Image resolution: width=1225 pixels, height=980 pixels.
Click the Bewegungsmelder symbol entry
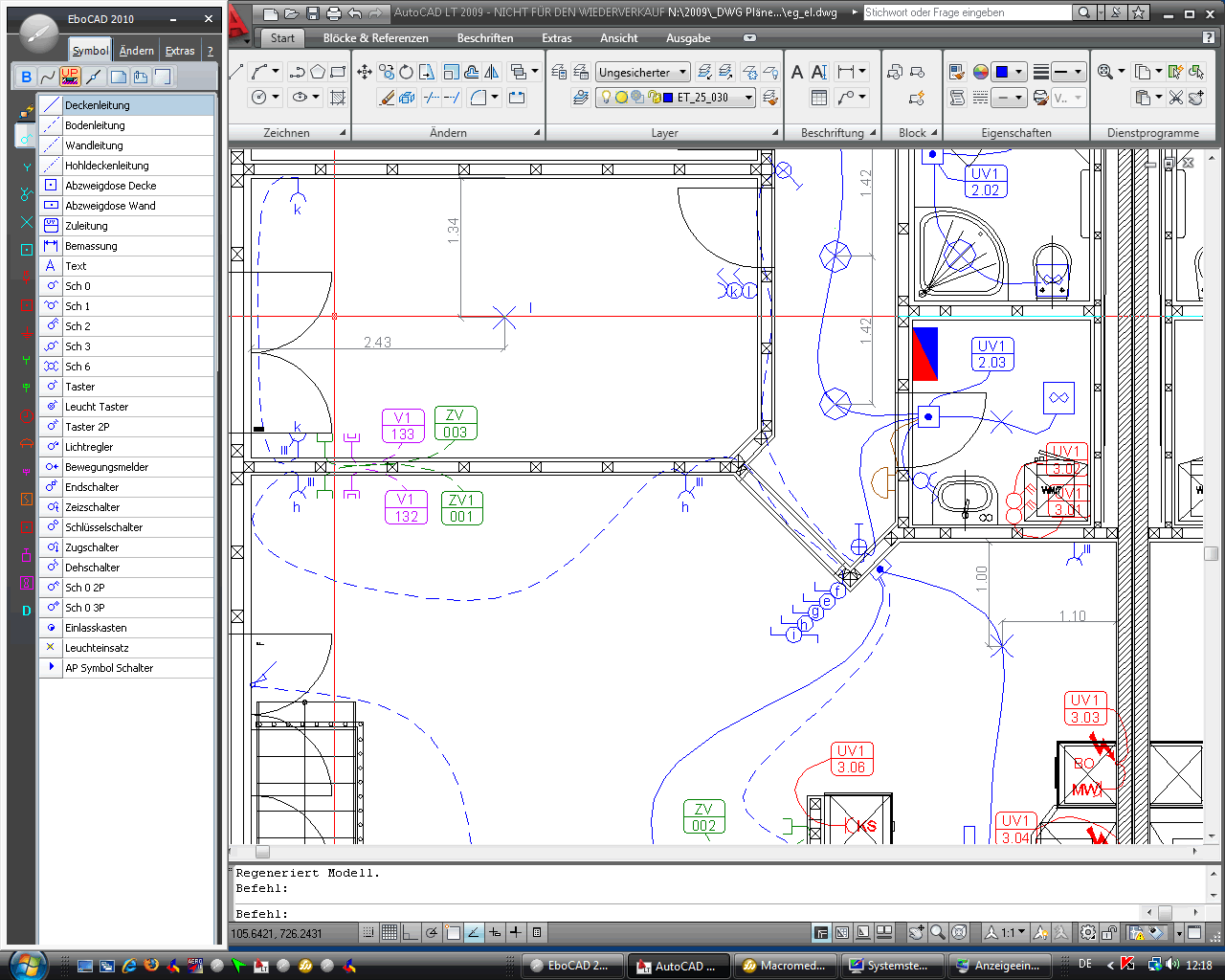pyautogui.click(x=106, y=467)
